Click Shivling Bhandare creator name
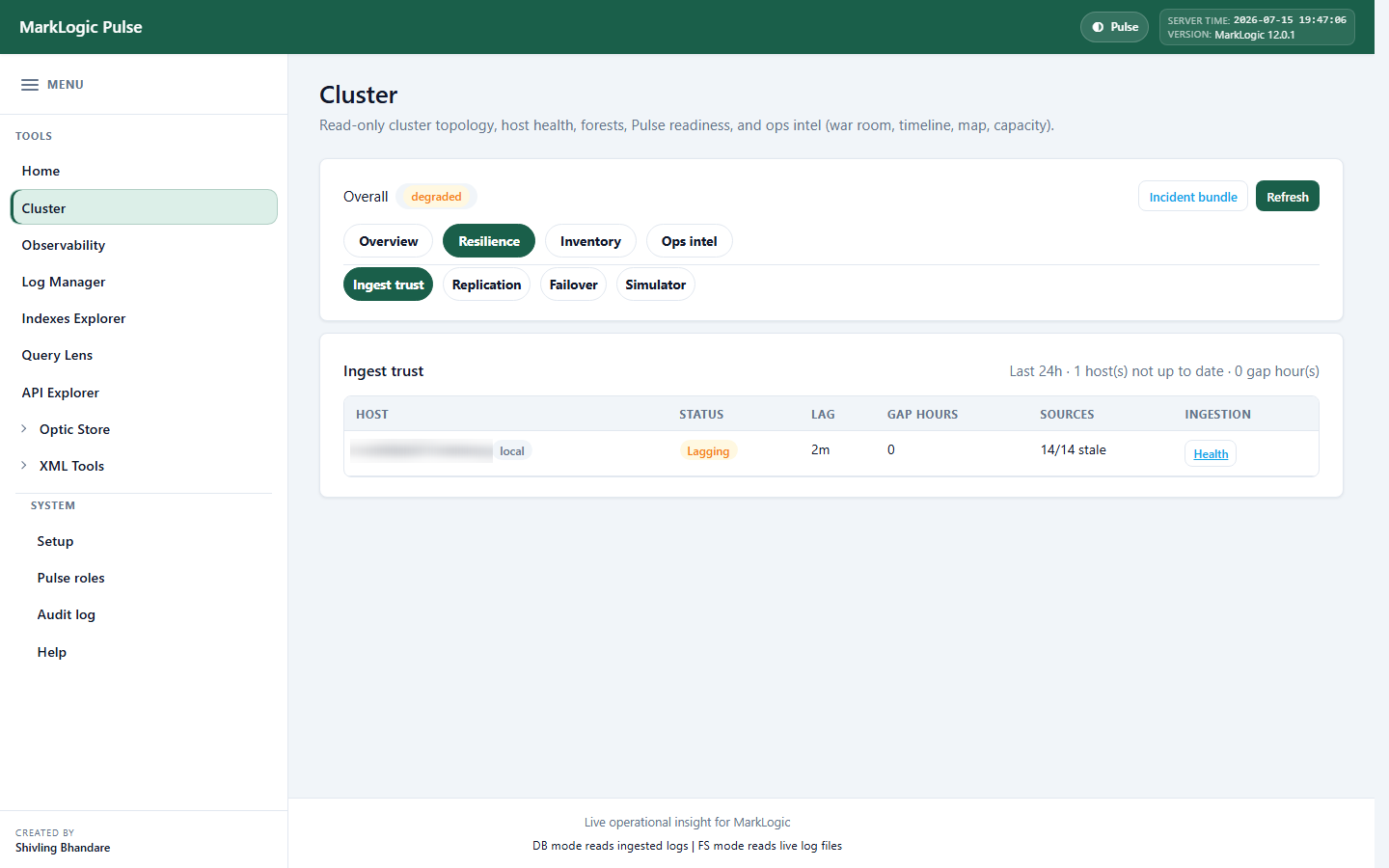The image size is (1389, 868). (63, 848)
